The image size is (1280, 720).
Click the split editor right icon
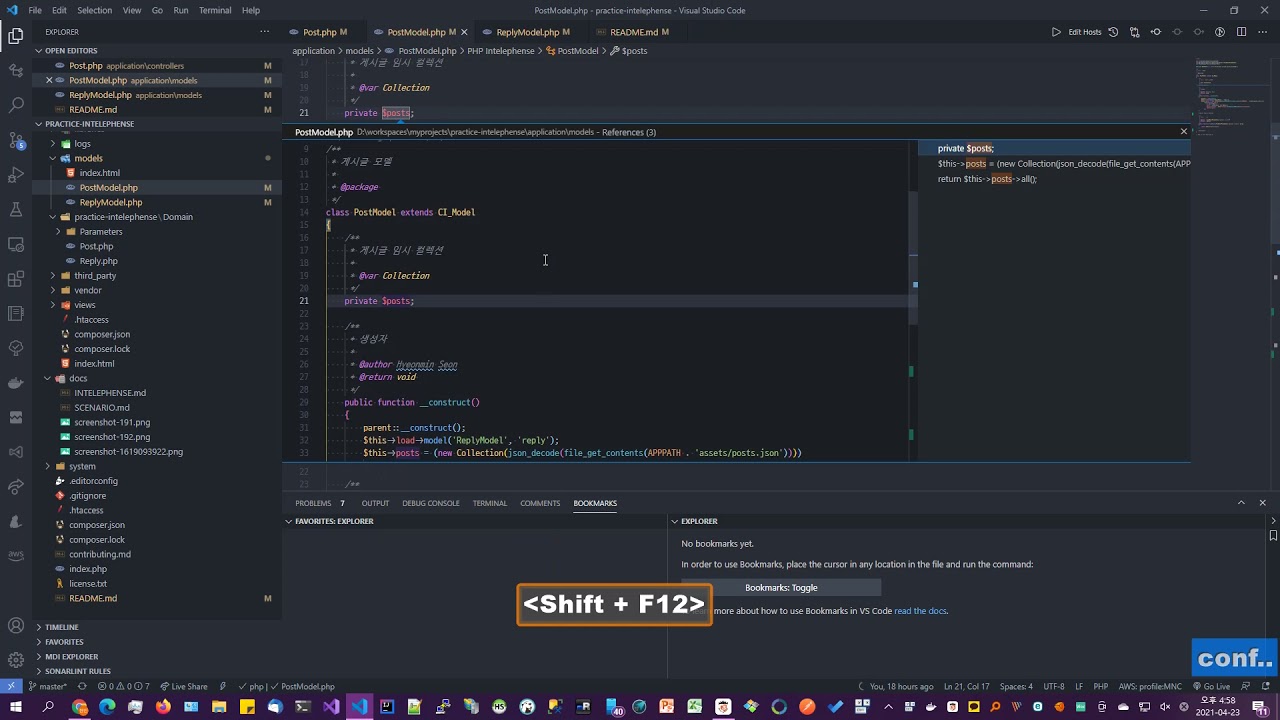(1241, 32)
